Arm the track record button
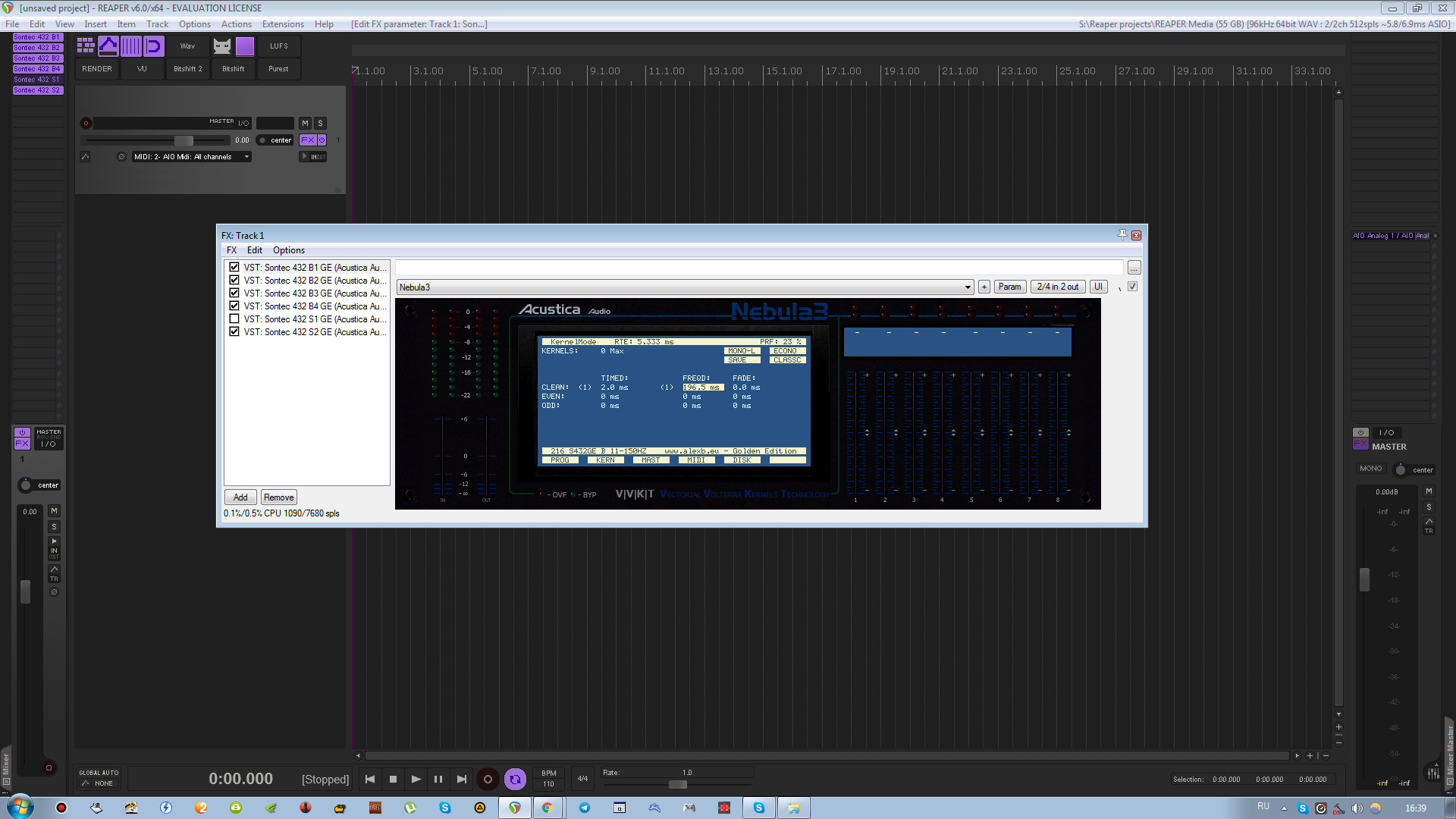 86,123
